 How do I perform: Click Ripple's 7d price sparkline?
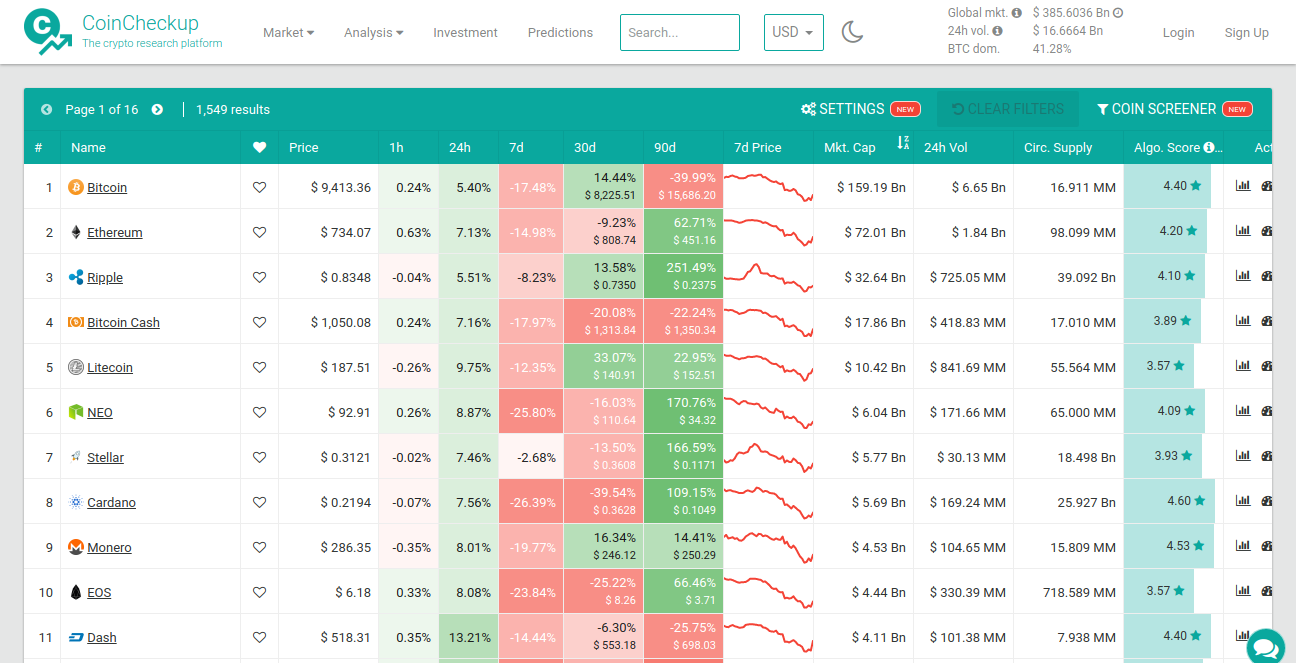click(768, 277)
